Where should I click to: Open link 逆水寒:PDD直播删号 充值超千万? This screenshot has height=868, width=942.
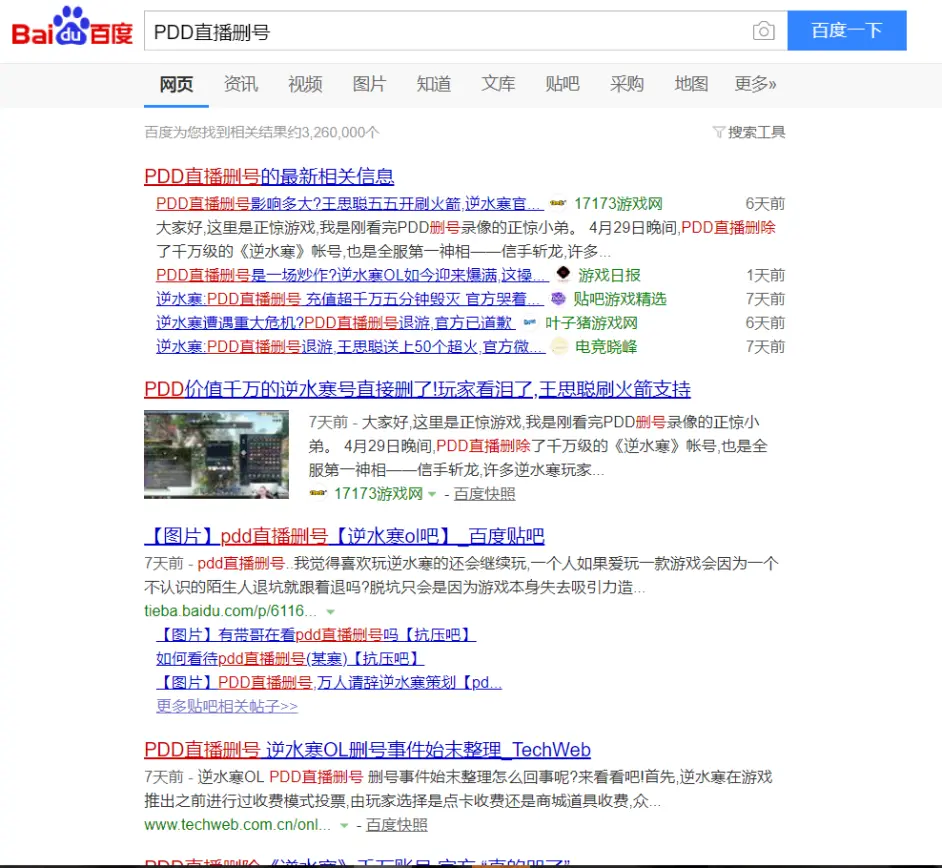coord(350,299)
